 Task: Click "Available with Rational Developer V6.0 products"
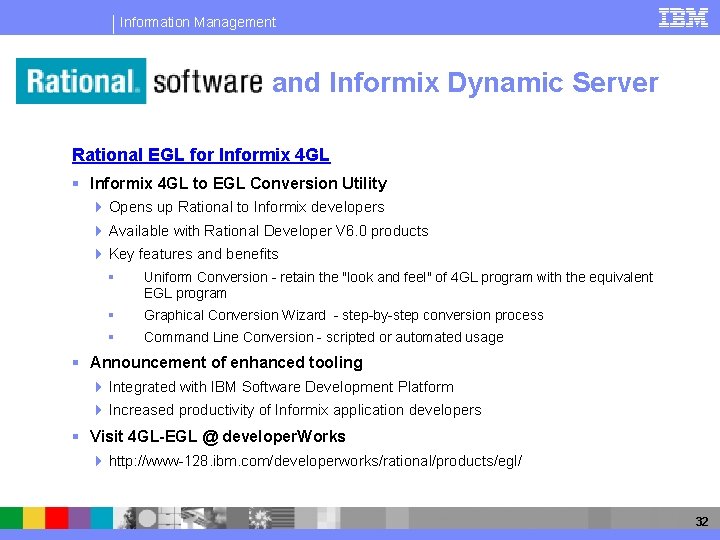point(269,231)
